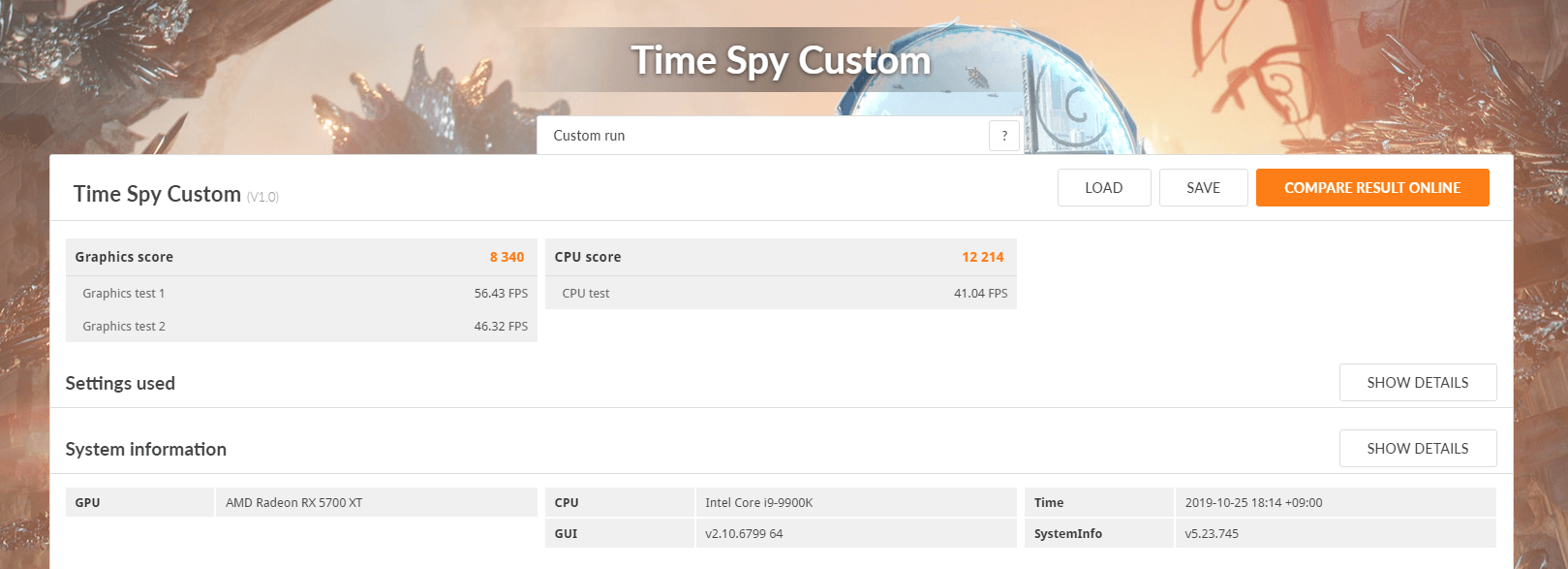Click the AMD Radeon RX 5700 XT text

pos(294,503)
